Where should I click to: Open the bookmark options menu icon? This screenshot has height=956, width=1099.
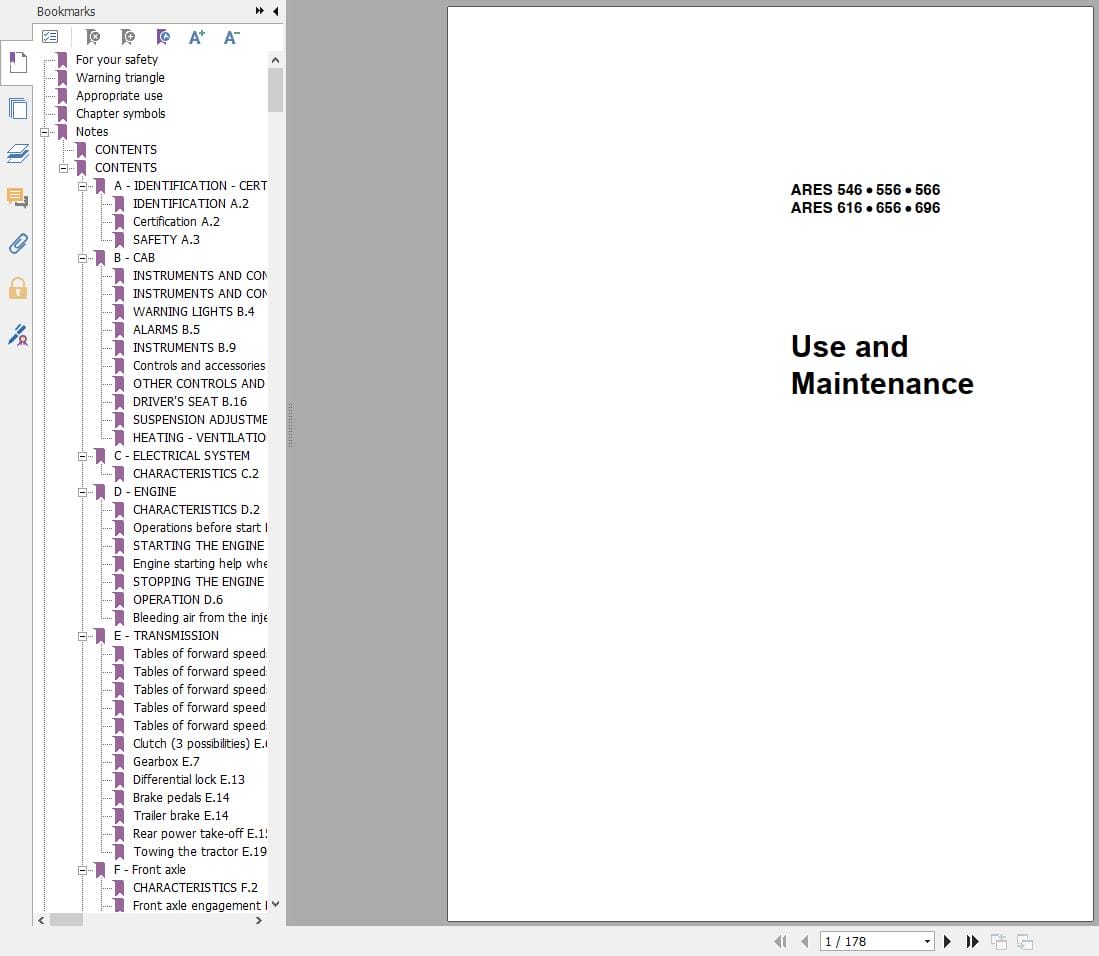[50, 36]
